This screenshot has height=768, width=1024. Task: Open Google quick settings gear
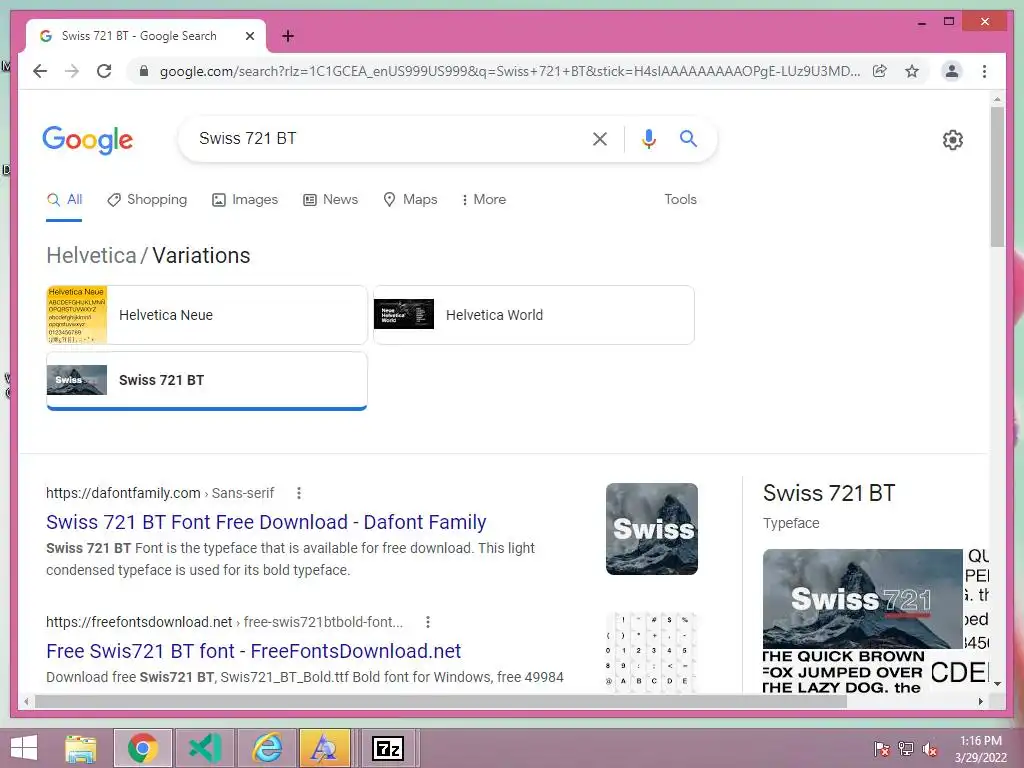[x=953, y=140]
